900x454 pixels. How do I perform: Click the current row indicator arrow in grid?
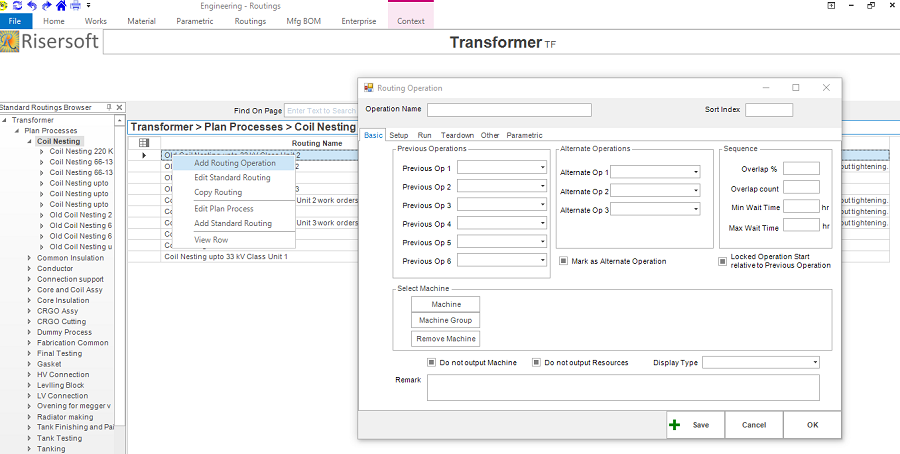click(144, 155)
